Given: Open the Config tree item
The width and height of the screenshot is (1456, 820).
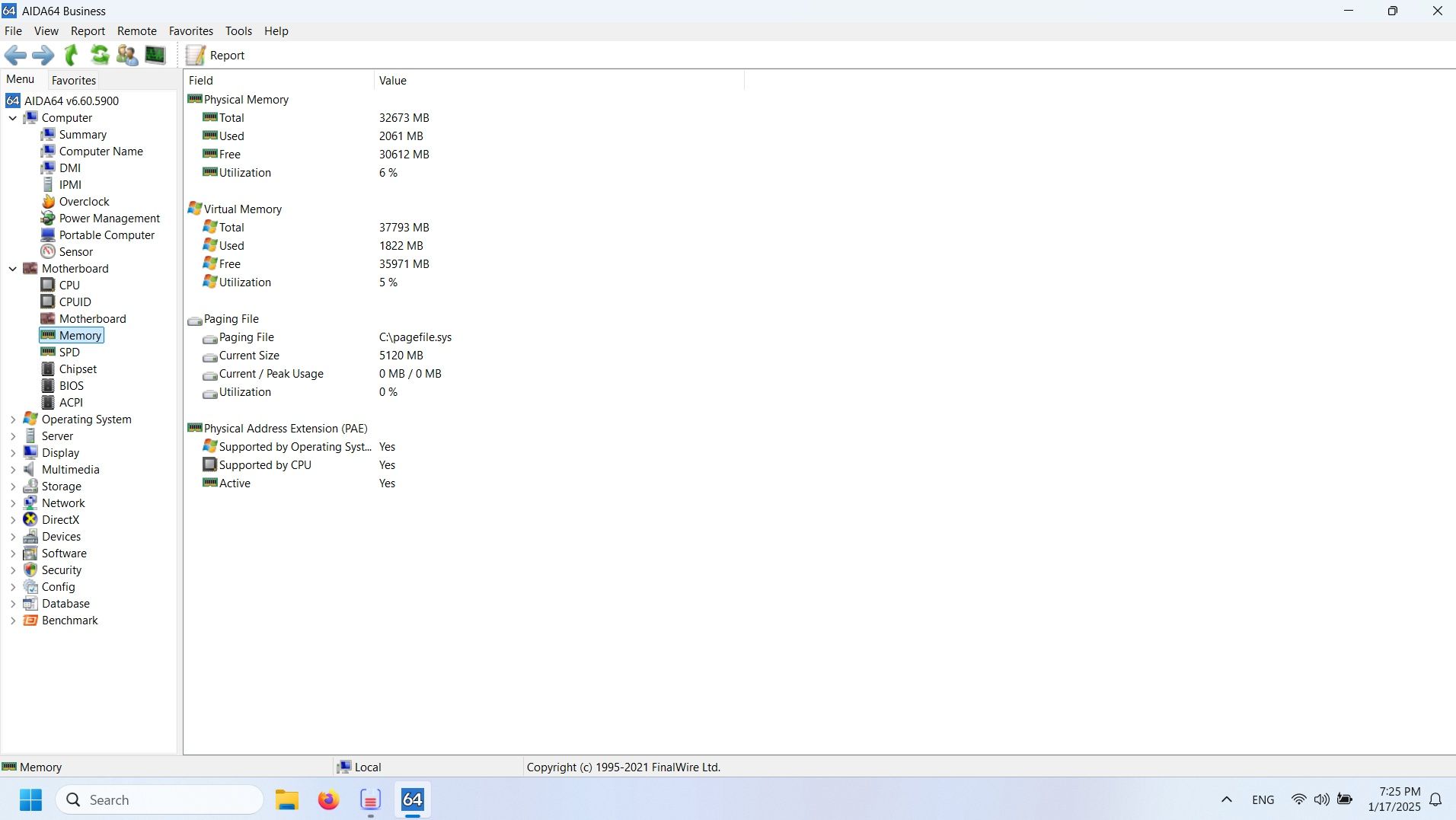Looking at the screenshot, I should [58, 587].
